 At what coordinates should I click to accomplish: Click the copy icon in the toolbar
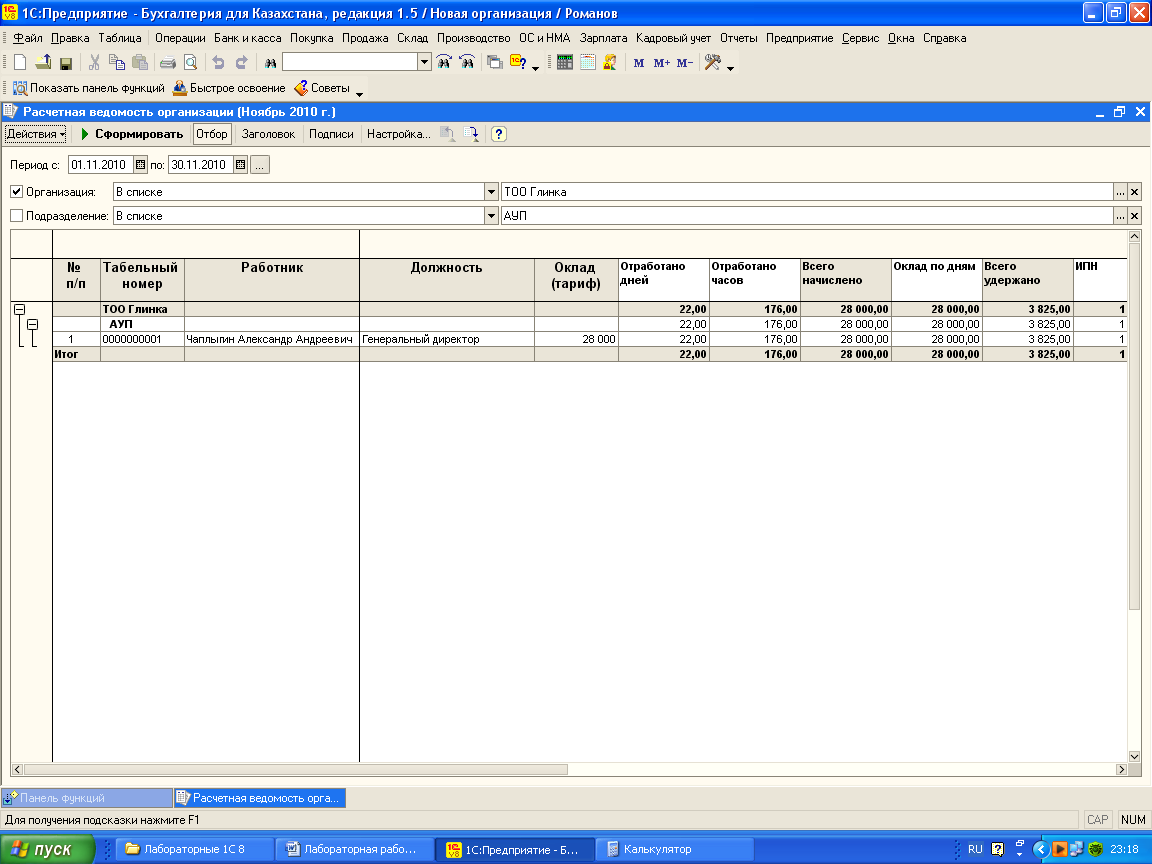coord(117,62)
